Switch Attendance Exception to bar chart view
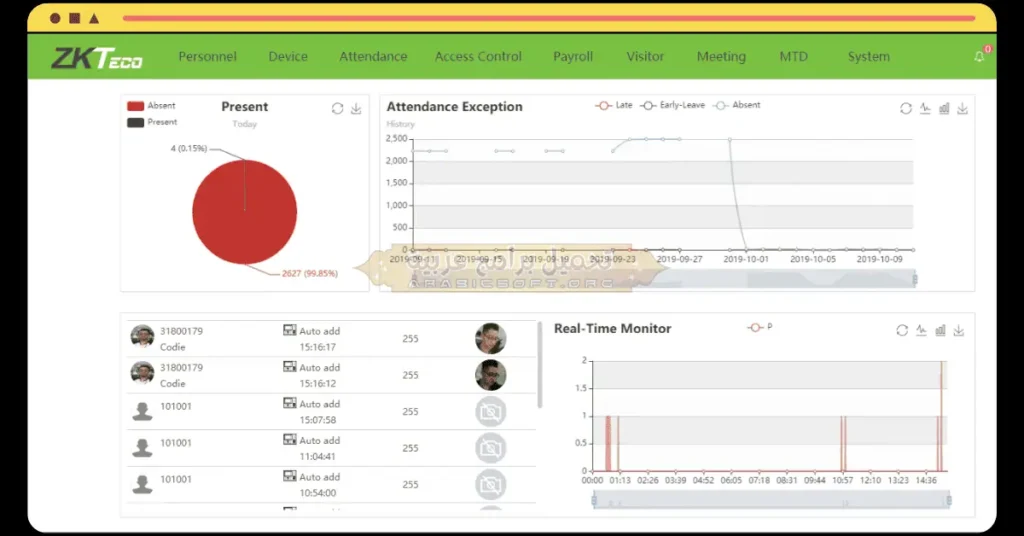 pos(944,108)
